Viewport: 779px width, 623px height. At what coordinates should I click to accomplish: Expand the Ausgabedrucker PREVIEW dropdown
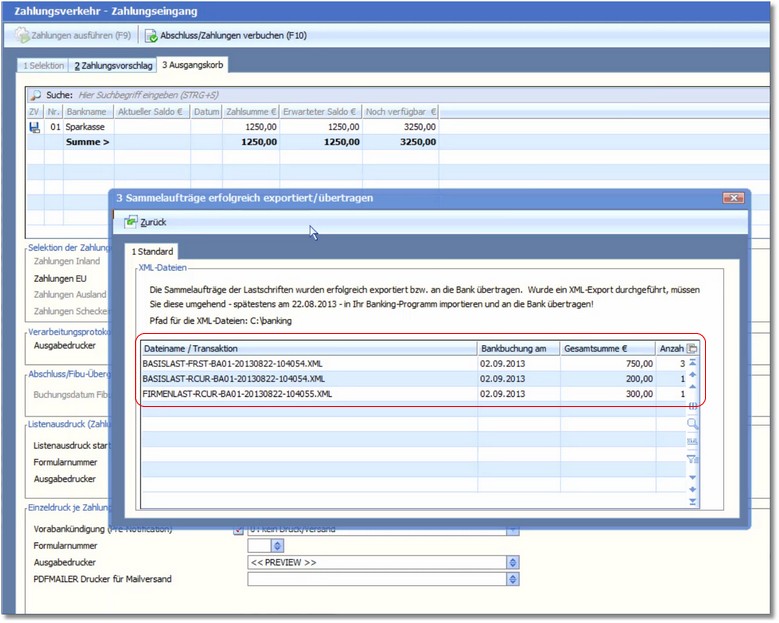513,562
